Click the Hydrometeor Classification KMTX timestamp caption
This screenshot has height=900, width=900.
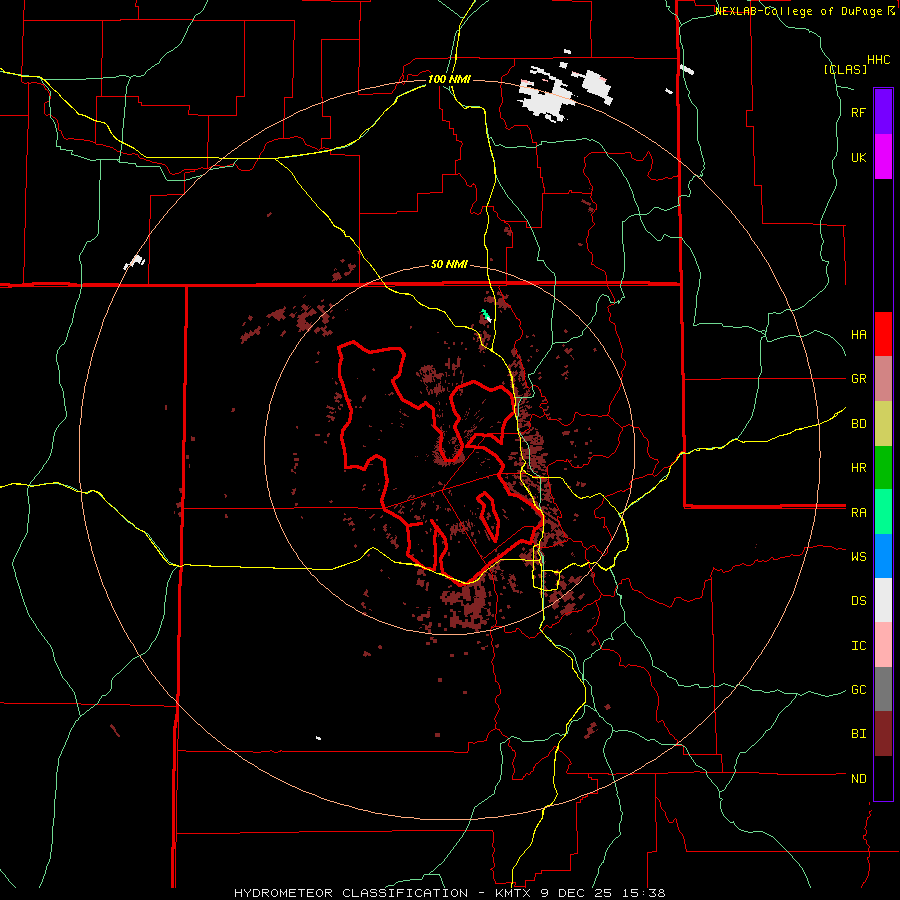click(x=450, y=893)
